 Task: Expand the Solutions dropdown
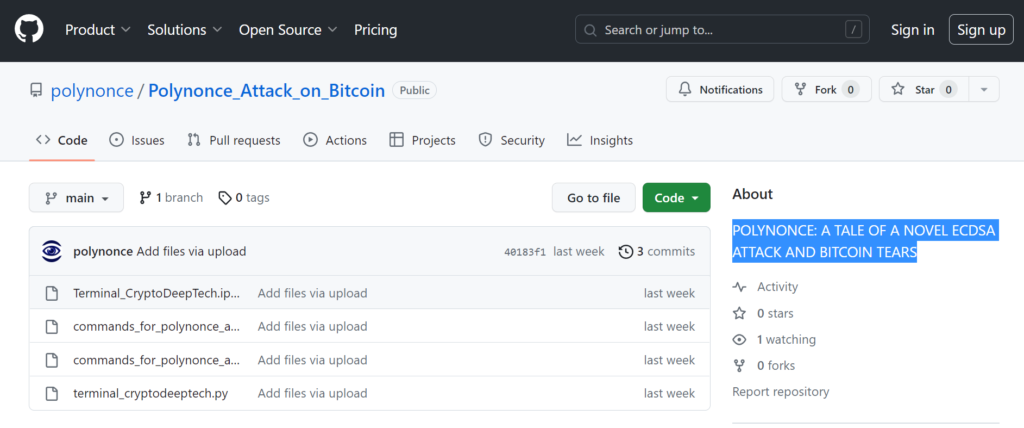pyautogui.click(x=185, y=30)
